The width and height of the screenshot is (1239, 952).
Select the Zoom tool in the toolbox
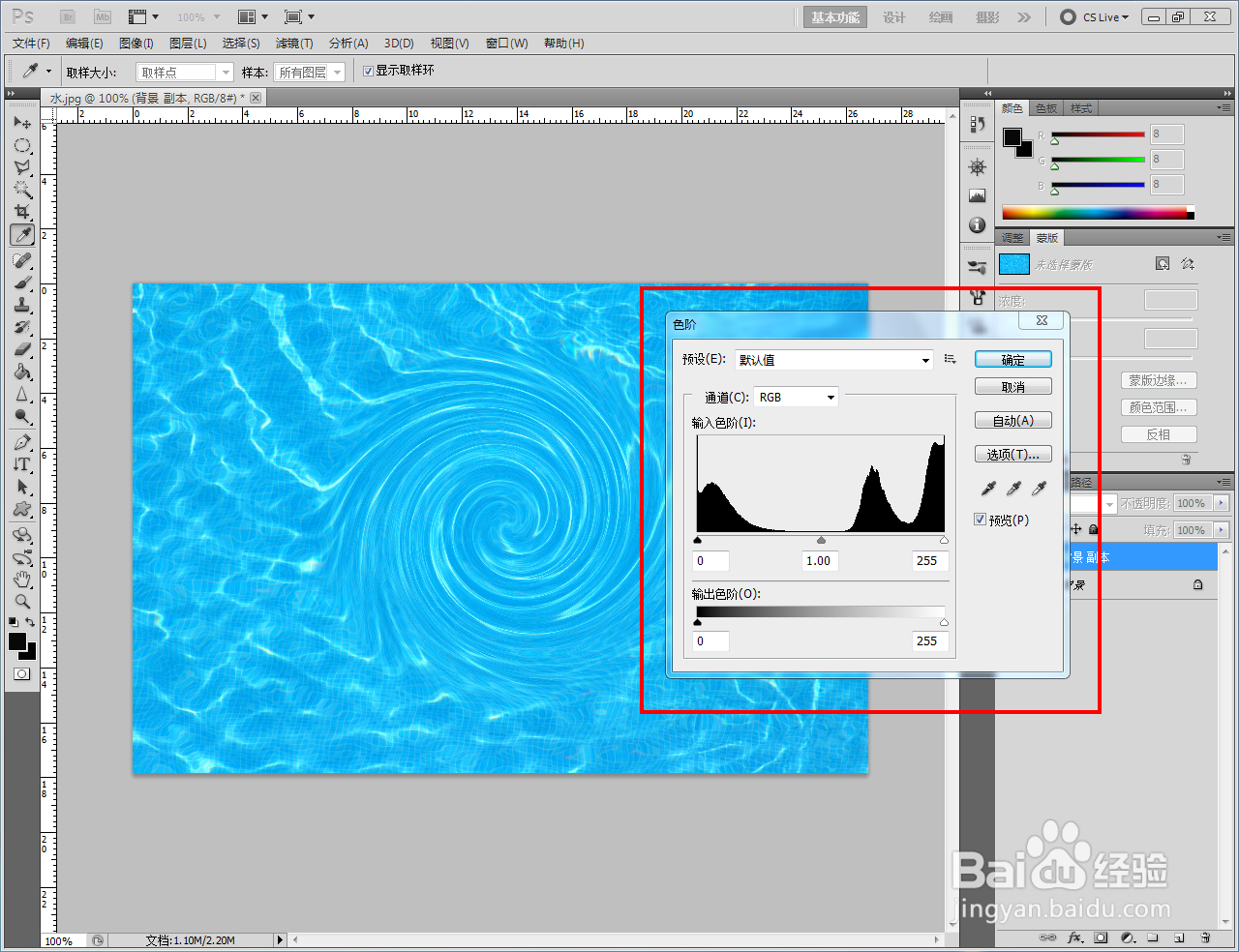click(x=22, y=601)
